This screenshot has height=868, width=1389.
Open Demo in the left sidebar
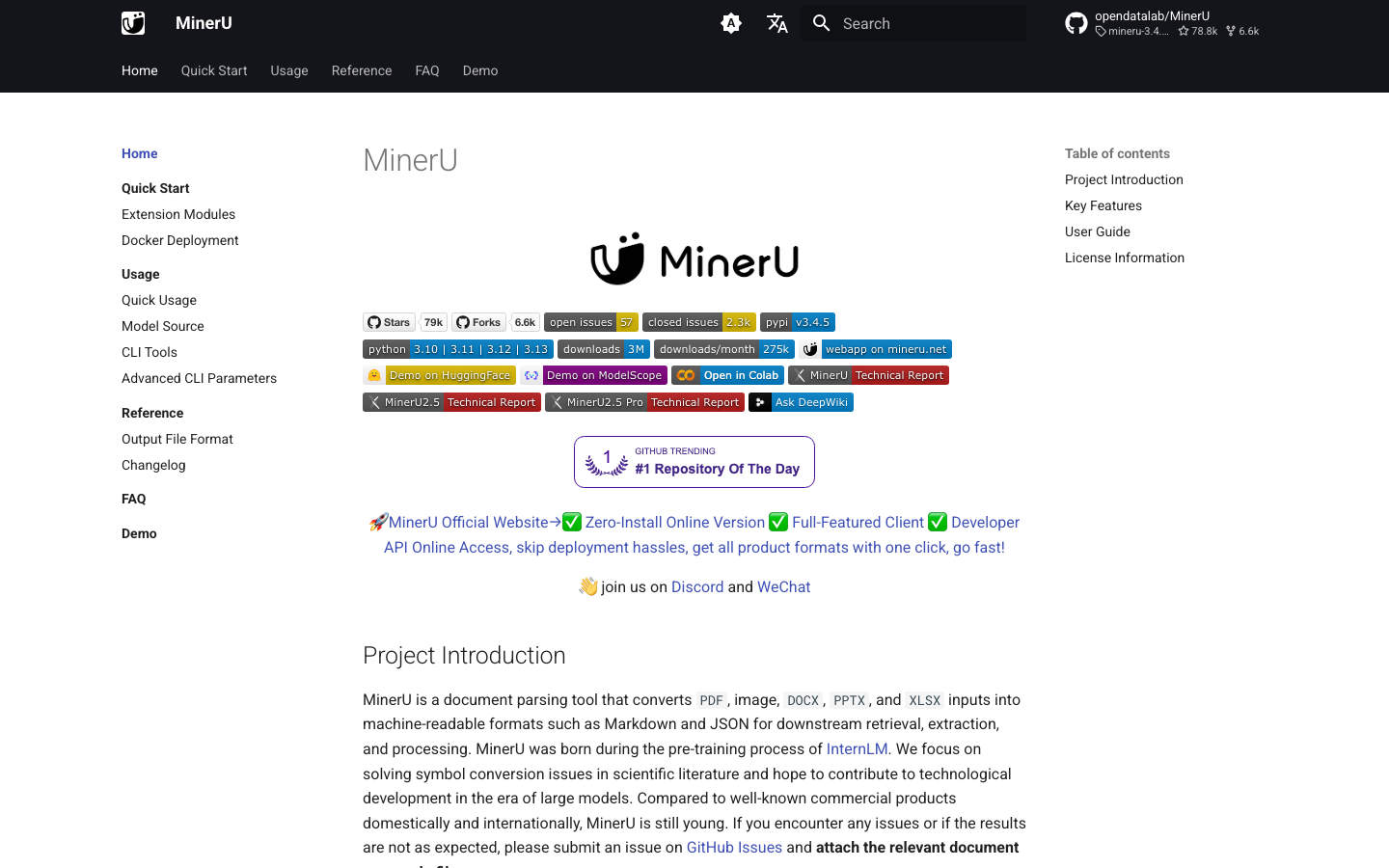(139, 533)
